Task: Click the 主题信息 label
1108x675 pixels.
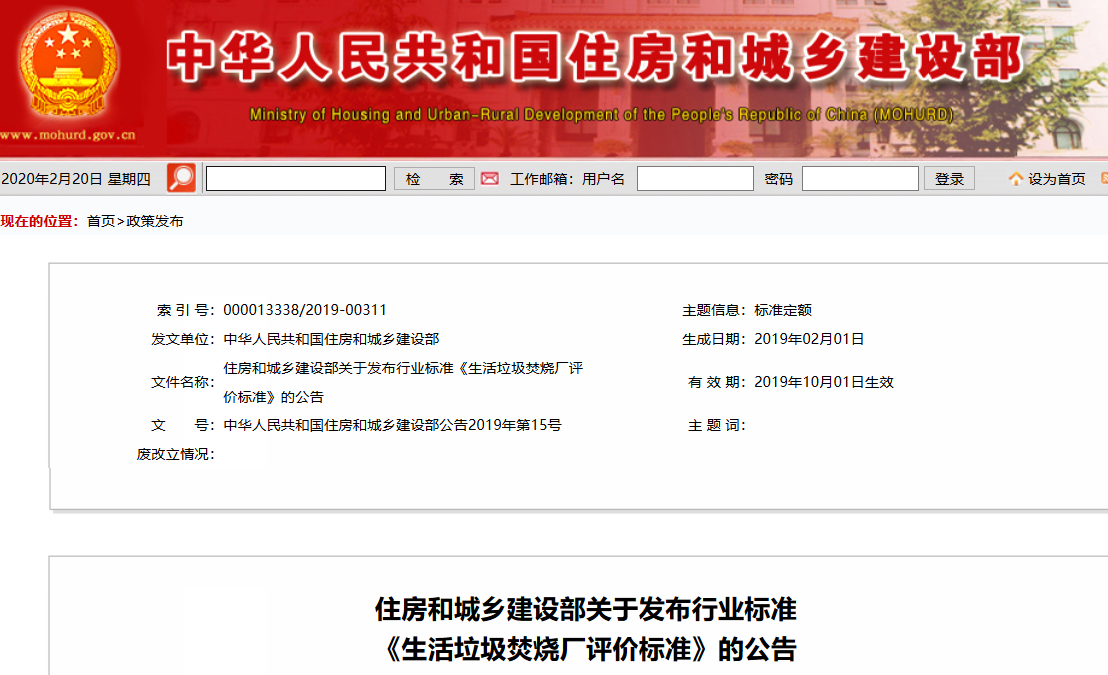Action: [x=714, y=310]
